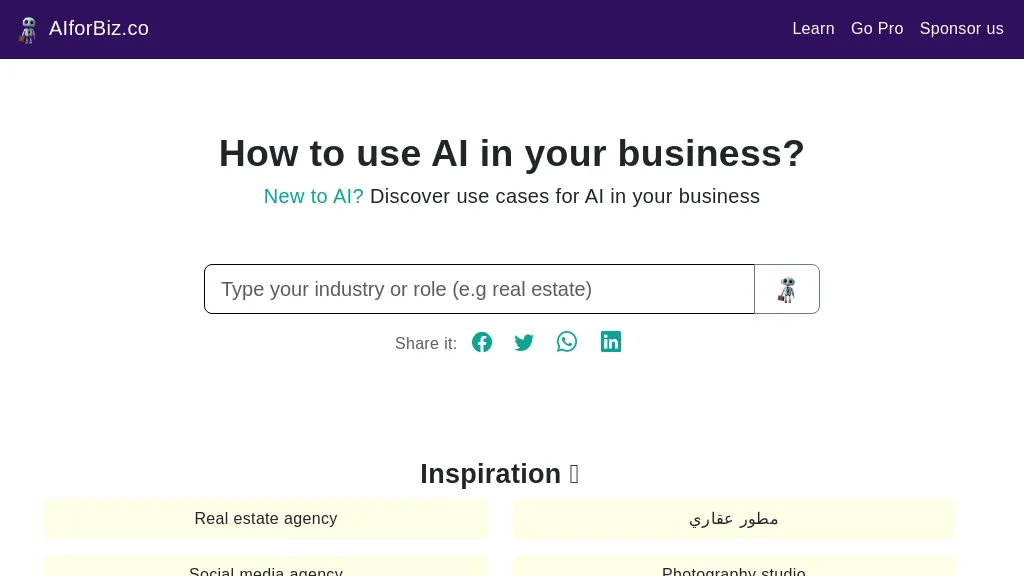1024x576 pixels.
Task: Share via the WhatsApp icon
Action: click(567, 342)
